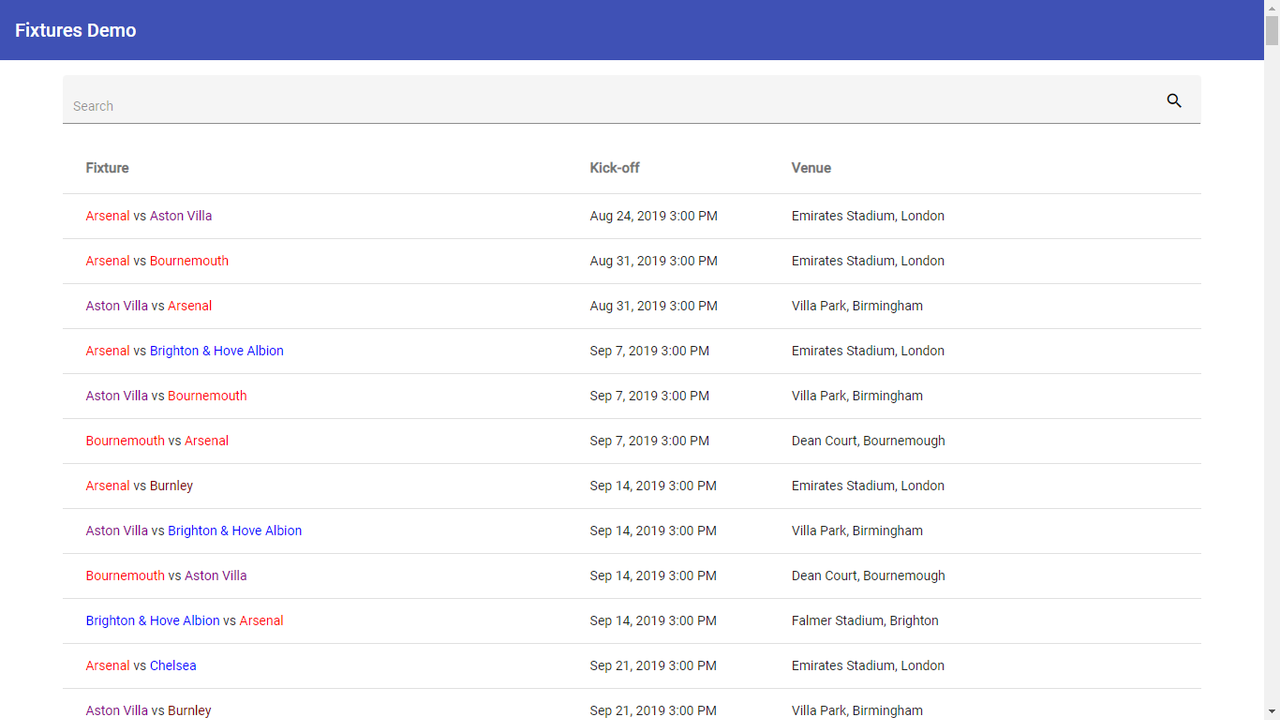
Task: Open the Arsenal link in the first fixture
Action: click(x=107, y=216)
